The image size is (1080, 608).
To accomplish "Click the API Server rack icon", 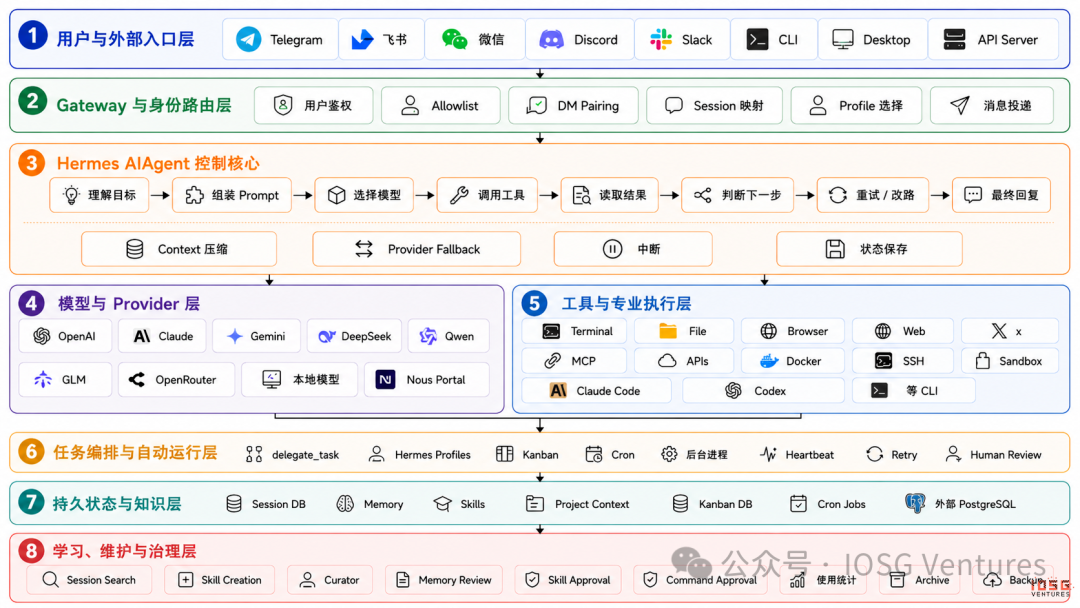I will click(955, 39).
